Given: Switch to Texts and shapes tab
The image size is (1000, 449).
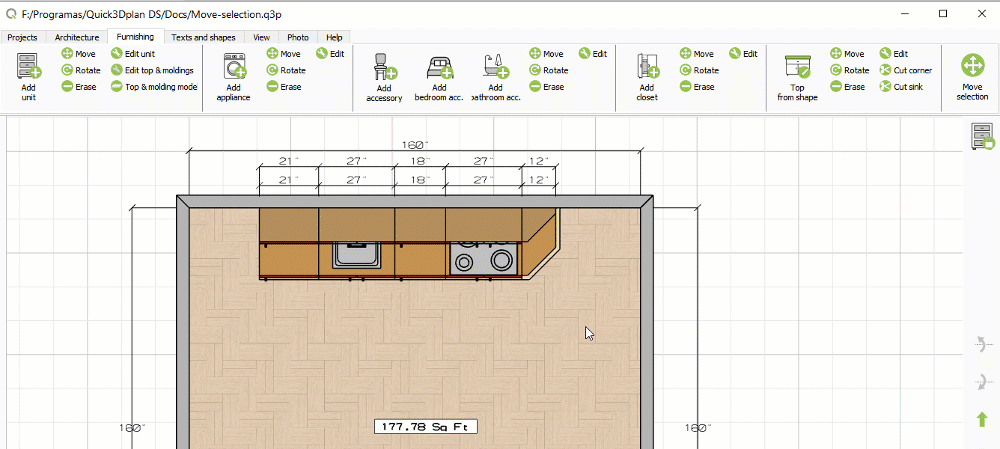Looking at the screenshot, I should tap(203, 37).
